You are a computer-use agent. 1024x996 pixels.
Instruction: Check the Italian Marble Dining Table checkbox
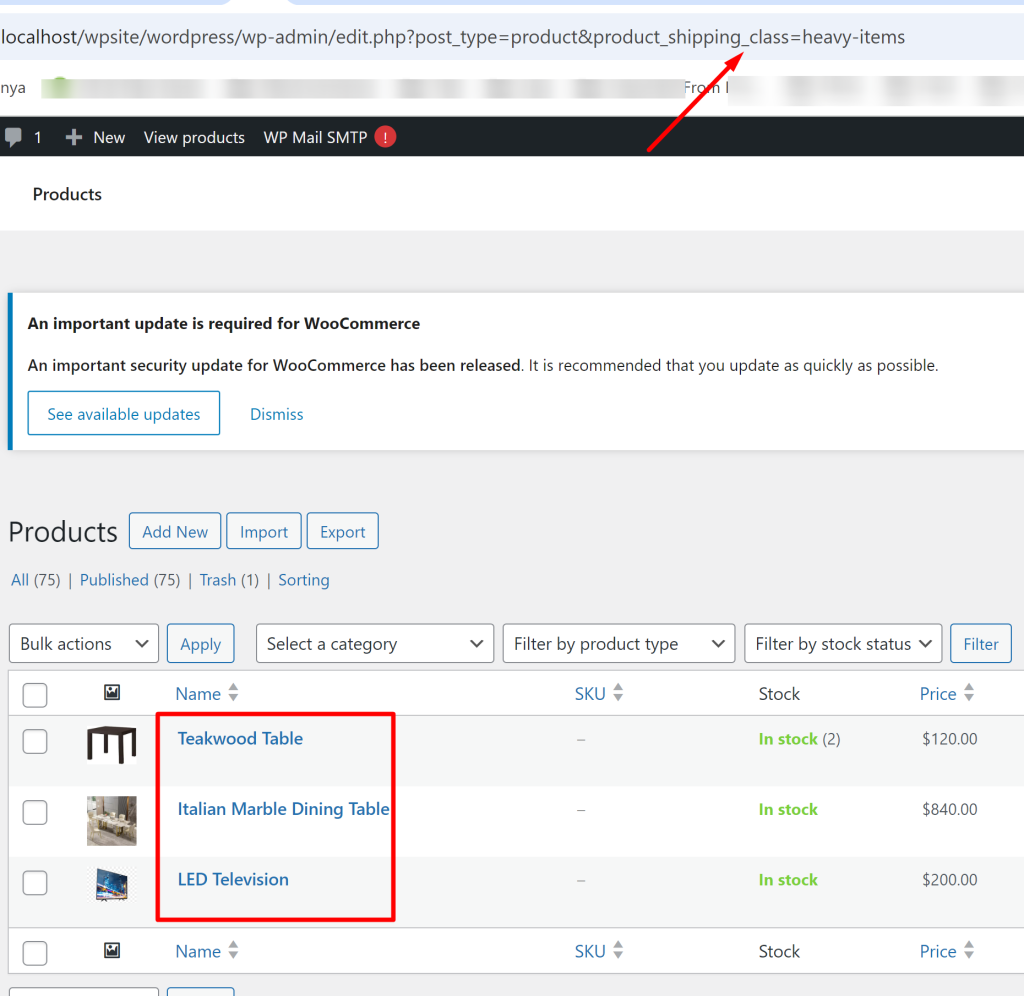35,812
